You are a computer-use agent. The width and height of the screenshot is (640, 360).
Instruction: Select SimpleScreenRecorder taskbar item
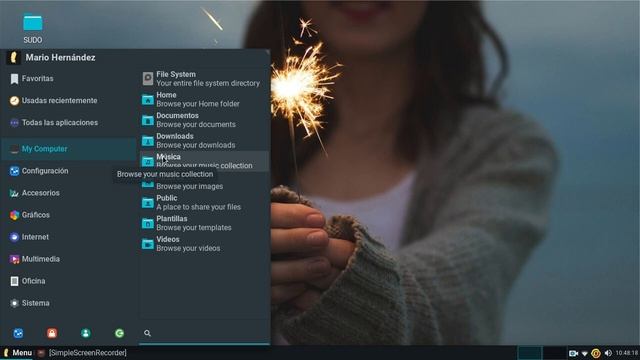(x=82, y=353)
